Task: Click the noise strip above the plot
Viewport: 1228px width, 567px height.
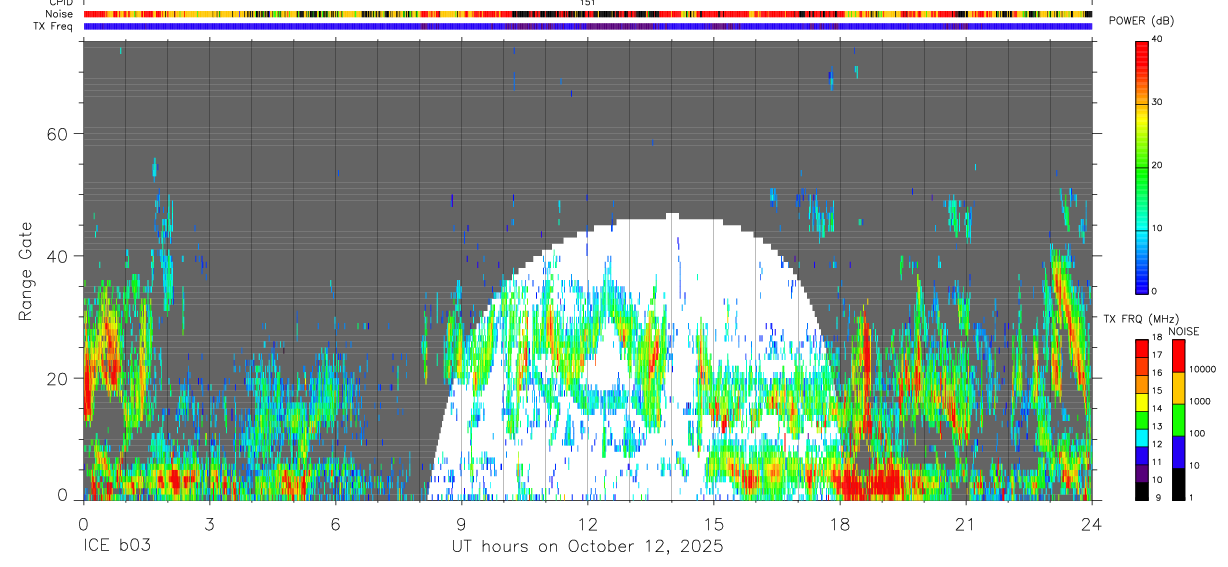Action: coord(587,14)
